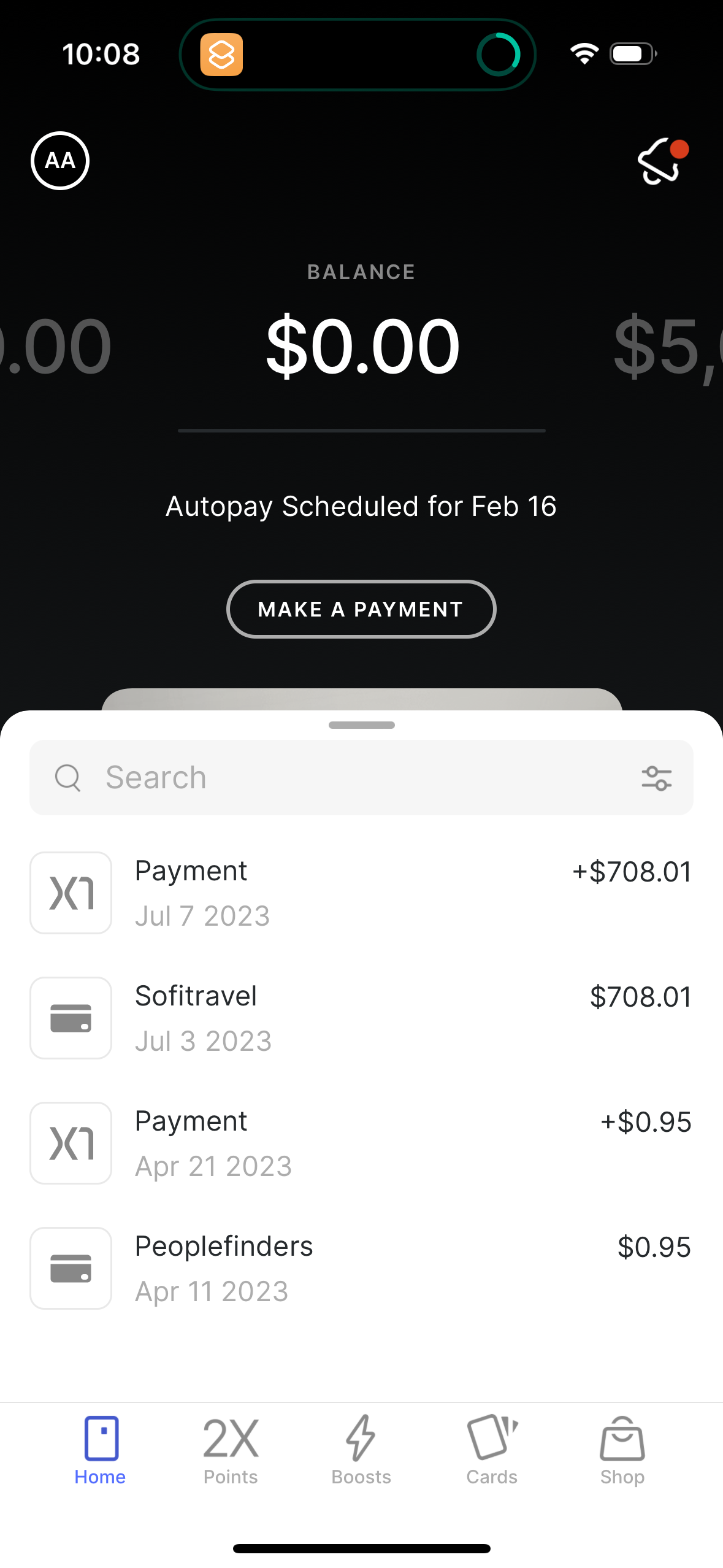Tap X1 logo on Apr 21 payment
The width and height of the screenshot is (723, 1568).
pyautogui.click(x=71, y=1143)
